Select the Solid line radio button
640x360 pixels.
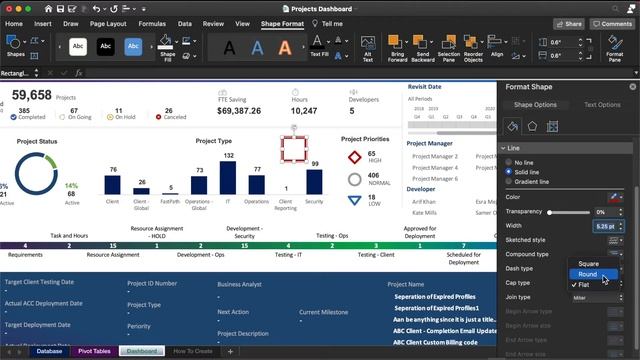point(509,172)
